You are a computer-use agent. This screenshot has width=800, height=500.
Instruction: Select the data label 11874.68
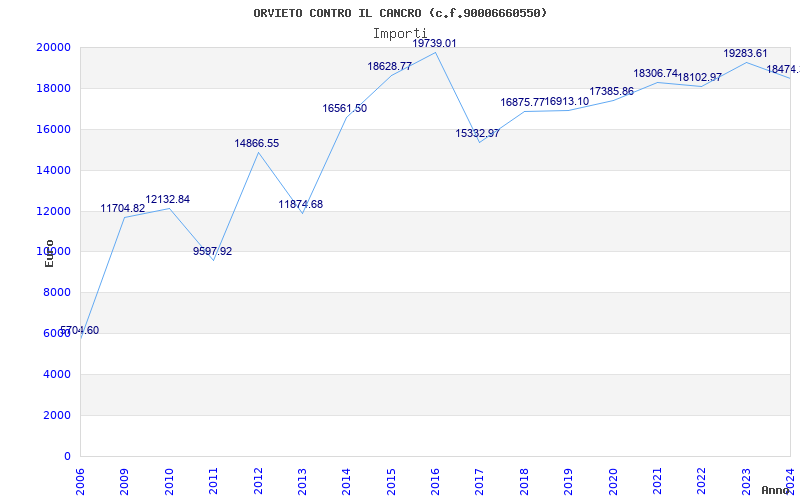(x=301, y=204)
